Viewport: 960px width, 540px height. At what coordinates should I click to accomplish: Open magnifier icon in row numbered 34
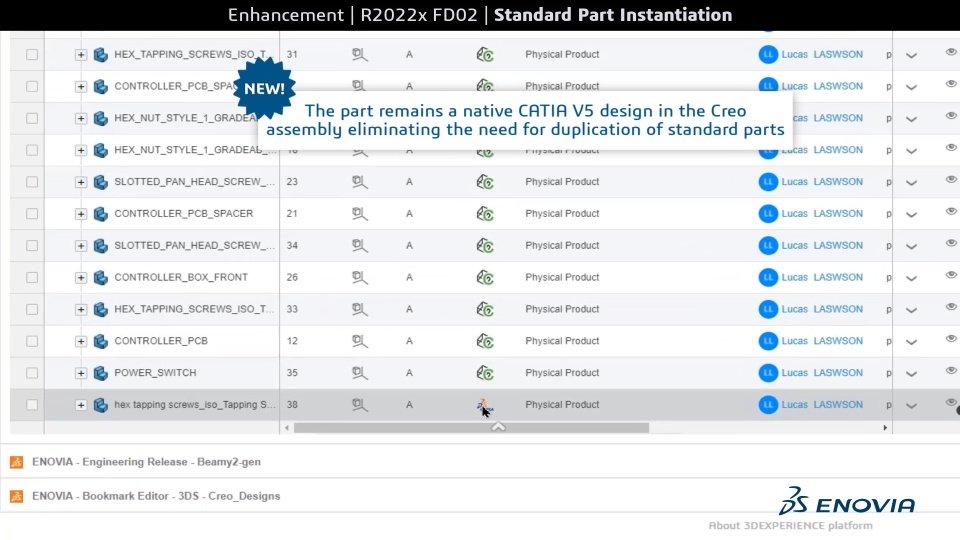tap(359, 246)
